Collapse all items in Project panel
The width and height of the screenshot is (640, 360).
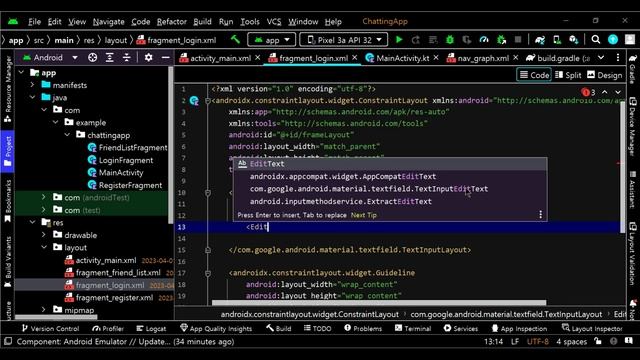click(127, 58)
